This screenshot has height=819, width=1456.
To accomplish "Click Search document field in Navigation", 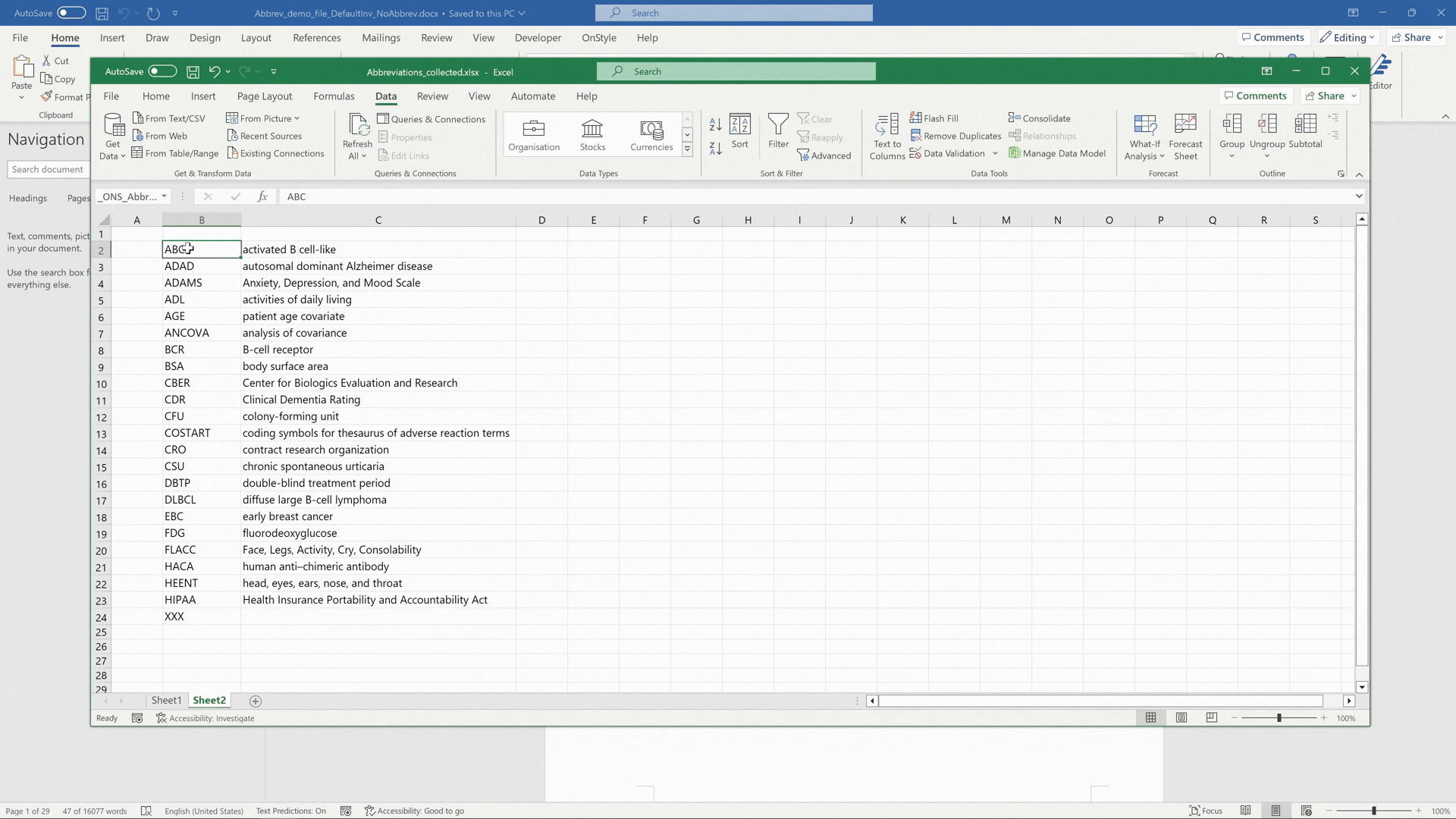I will coord(49,169).
